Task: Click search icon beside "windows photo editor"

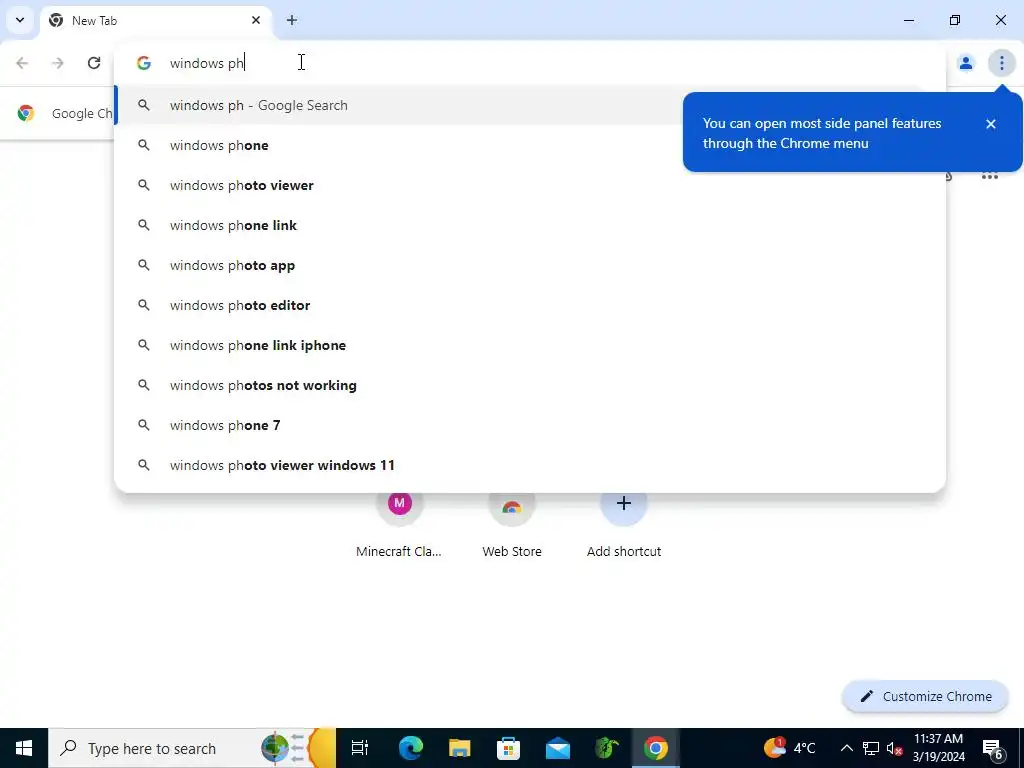Action: point(144,305)
